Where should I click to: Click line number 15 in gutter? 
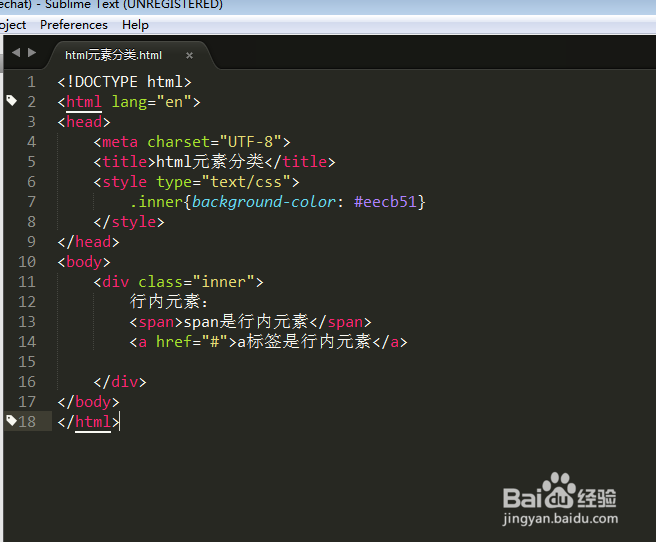coord(27,362)
